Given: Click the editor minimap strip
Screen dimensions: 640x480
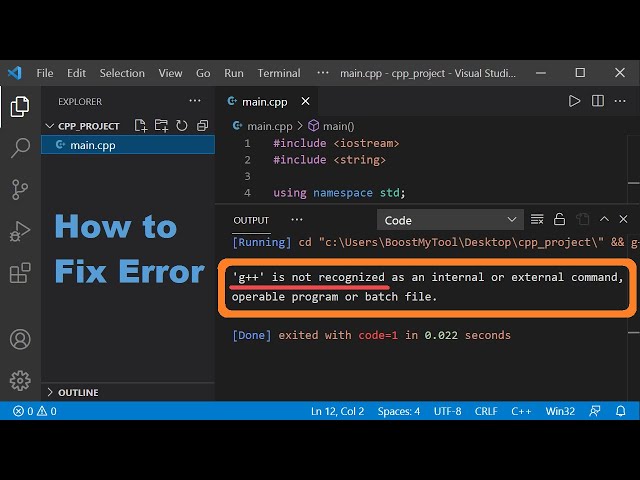Looking at the screenshot, I should [x=633, y=167].
